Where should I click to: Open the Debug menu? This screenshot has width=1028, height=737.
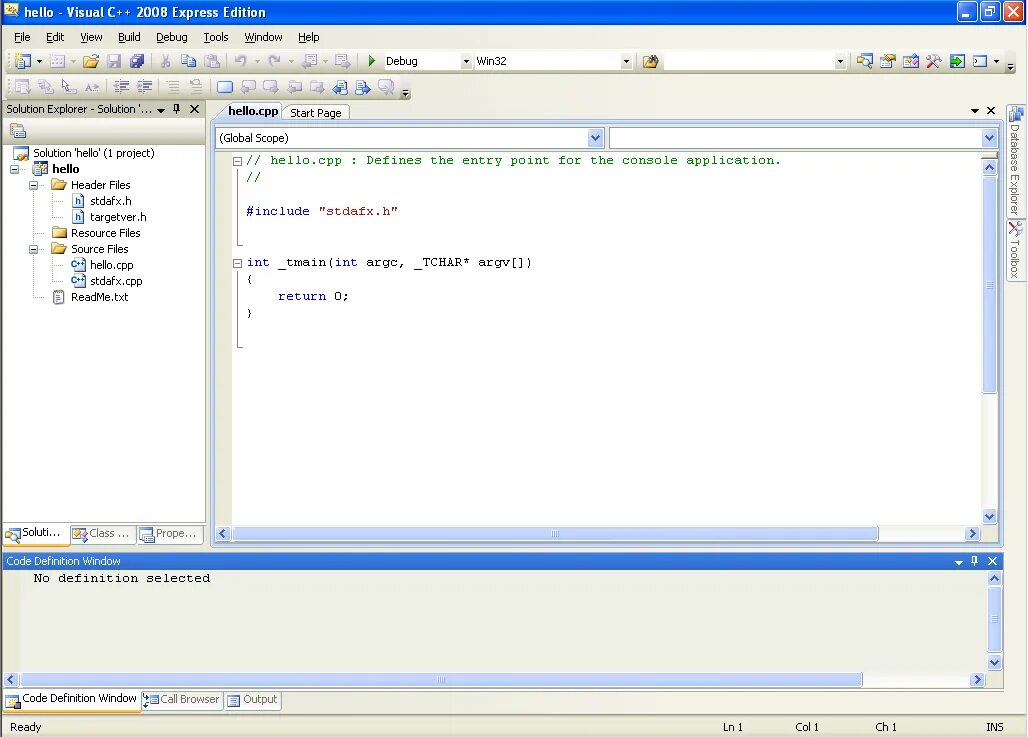tap(172, 37)
